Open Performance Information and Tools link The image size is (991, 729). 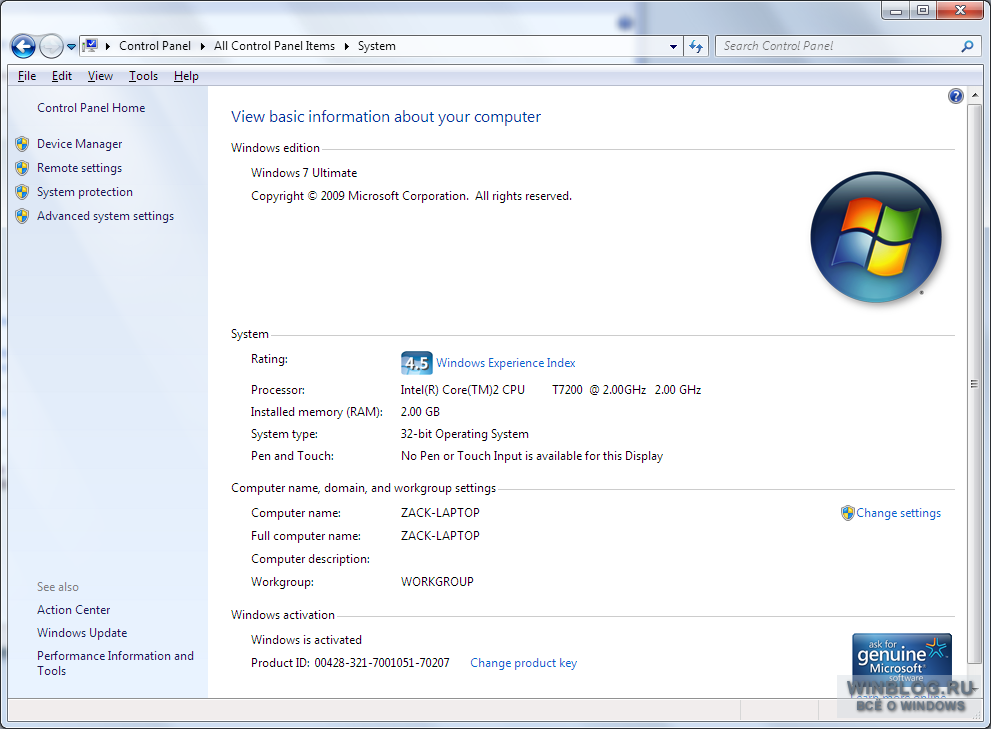tap(116, 663)
